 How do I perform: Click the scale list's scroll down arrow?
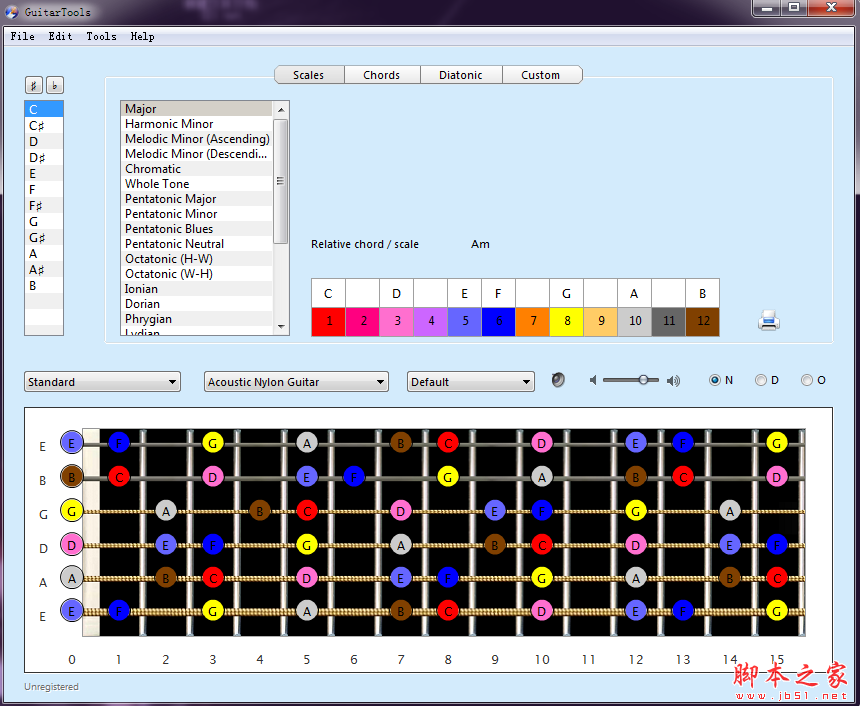(x=281, y=327)
